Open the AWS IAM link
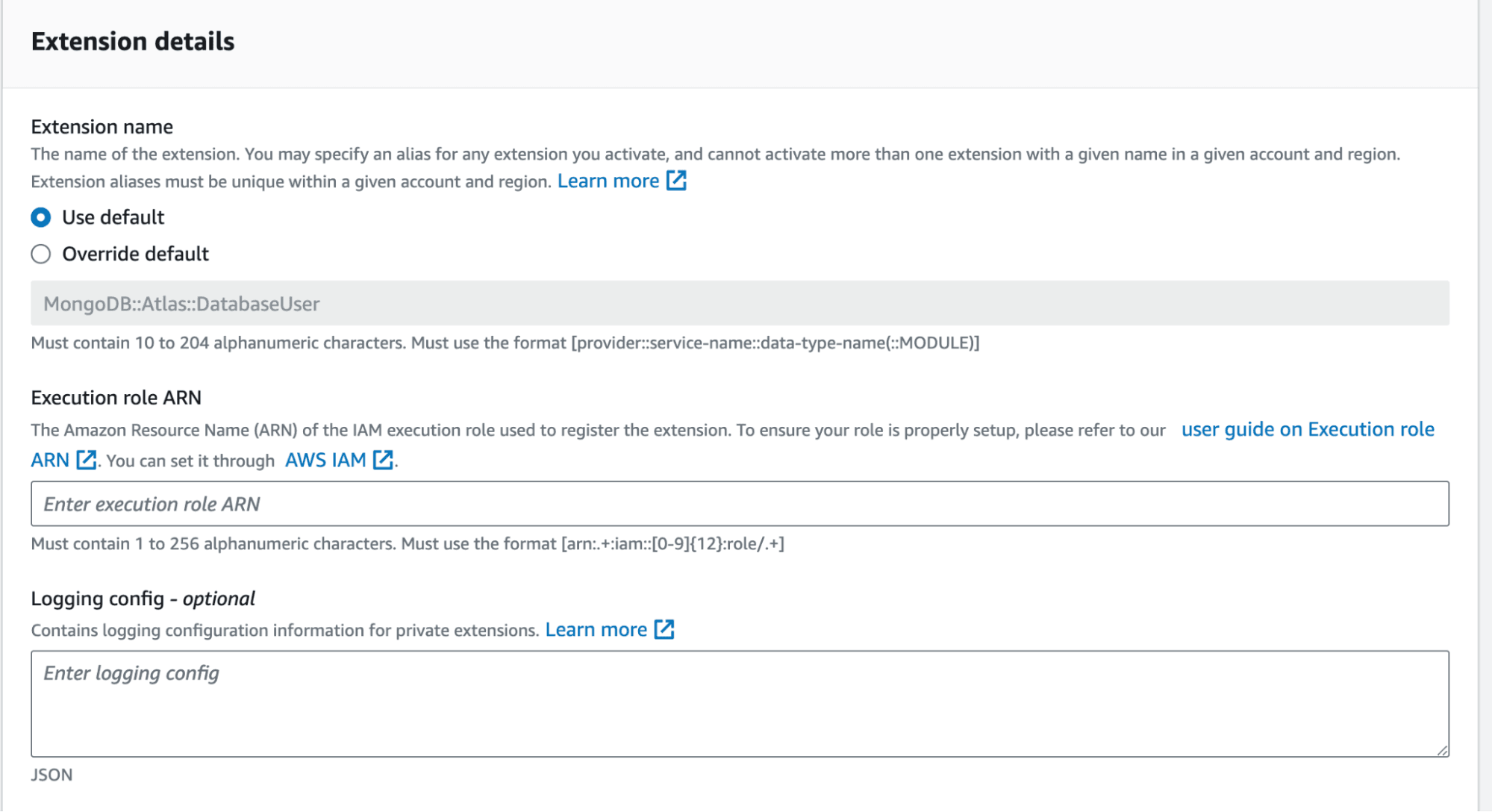The height and width of the screenshot is (812, 1492). click(x=325, y=460)
